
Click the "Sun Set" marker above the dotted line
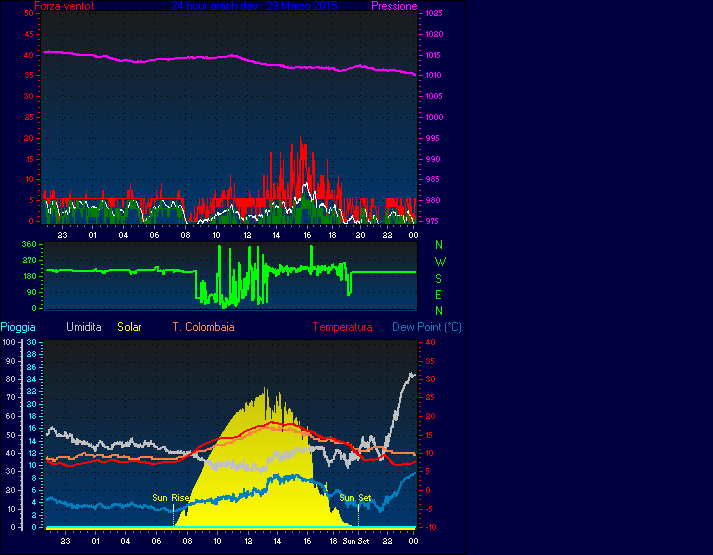point(355,498)
